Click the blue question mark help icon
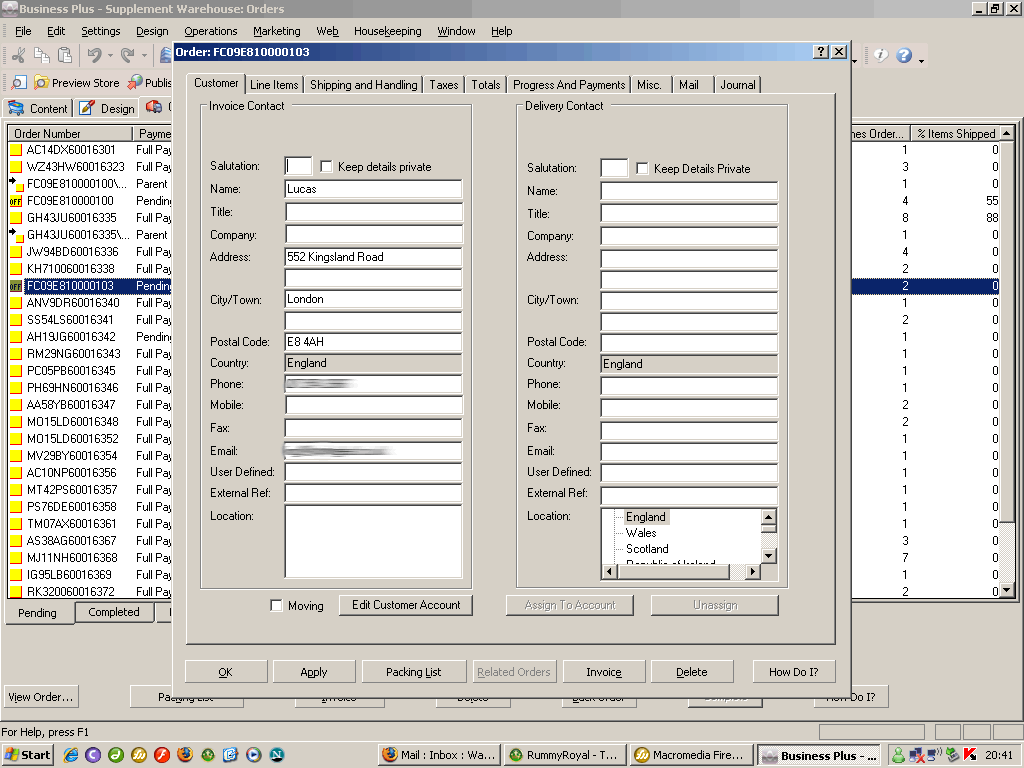This screenshot has width=1024, height=768. [904, 56]
